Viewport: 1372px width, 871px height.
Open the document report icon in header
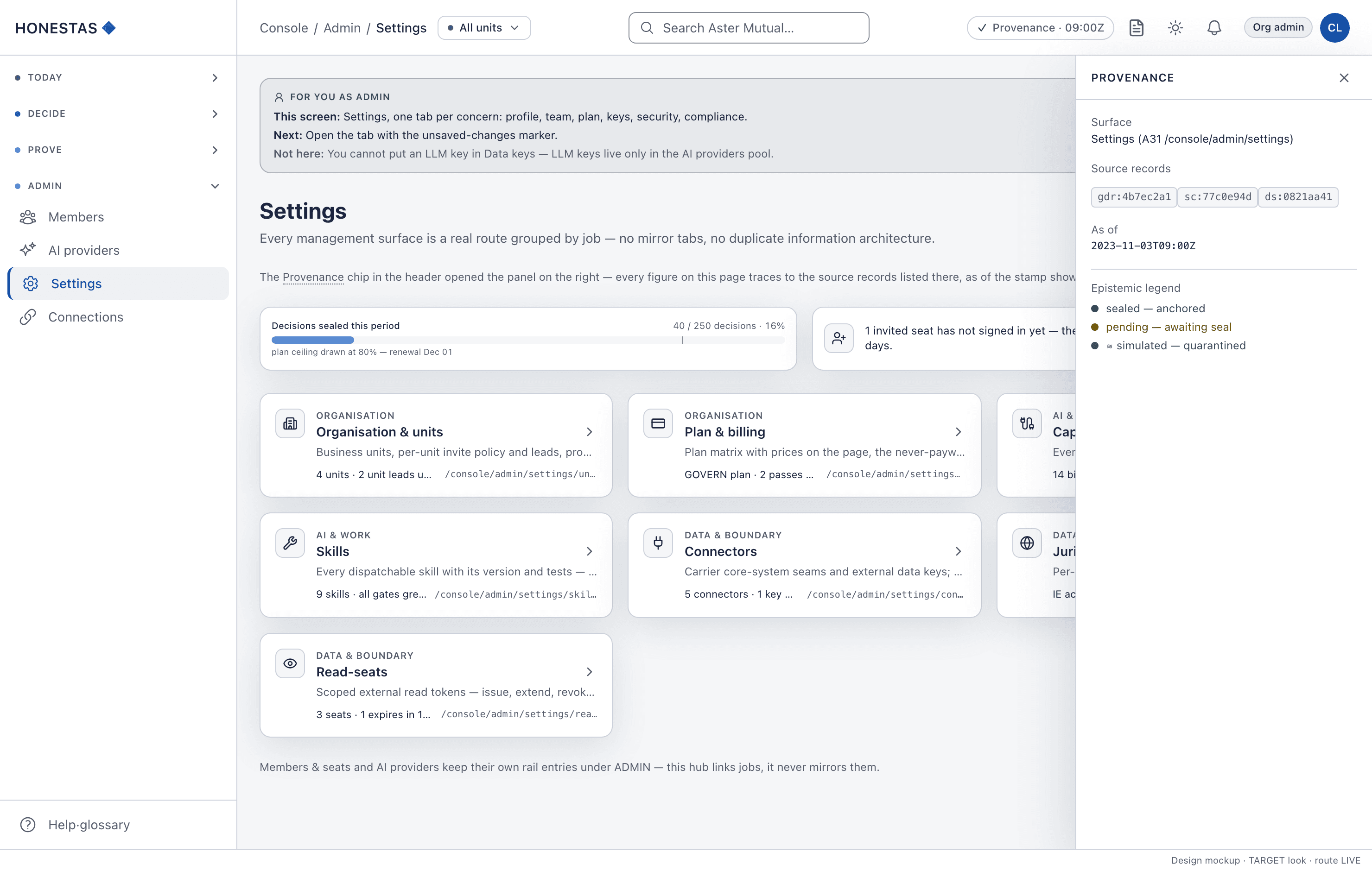1136,27
